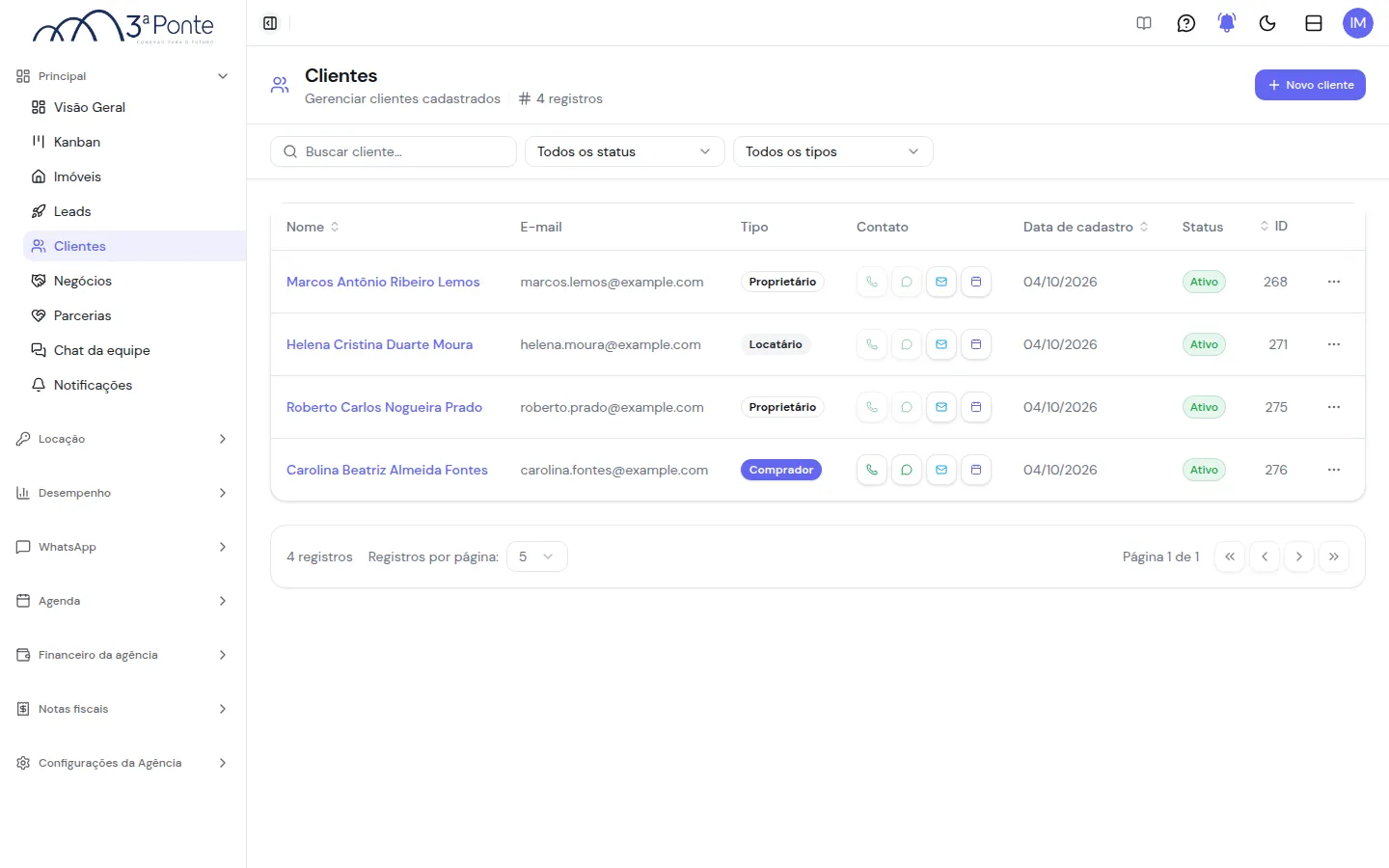Image resolution: width=1389 pixels, height=868 pixels.
Task: Go to Visão Geral in sidebar
Action: pos(134,107)
